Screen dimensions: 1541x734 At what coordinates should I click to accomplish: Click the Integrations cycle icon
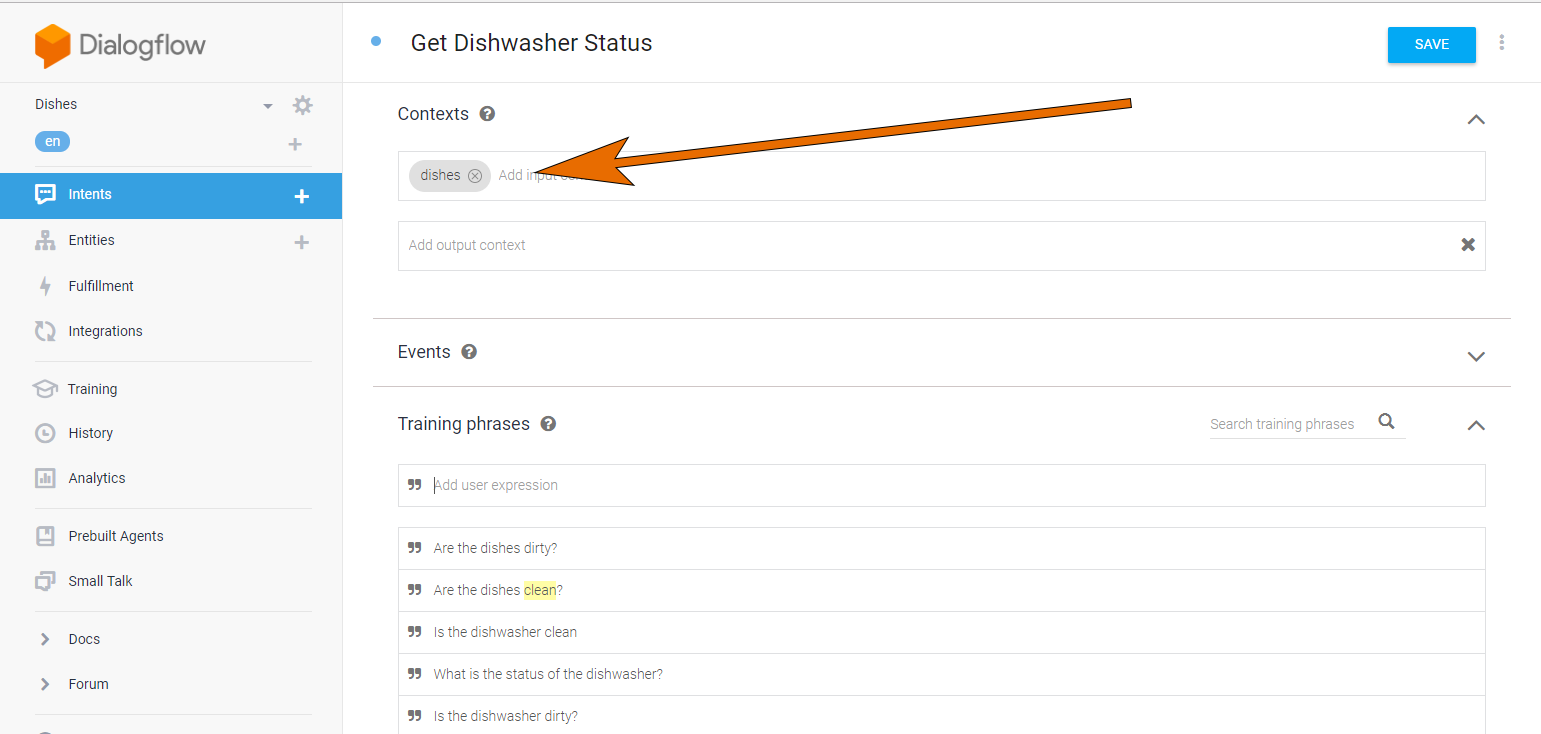(x=45, y=331)
